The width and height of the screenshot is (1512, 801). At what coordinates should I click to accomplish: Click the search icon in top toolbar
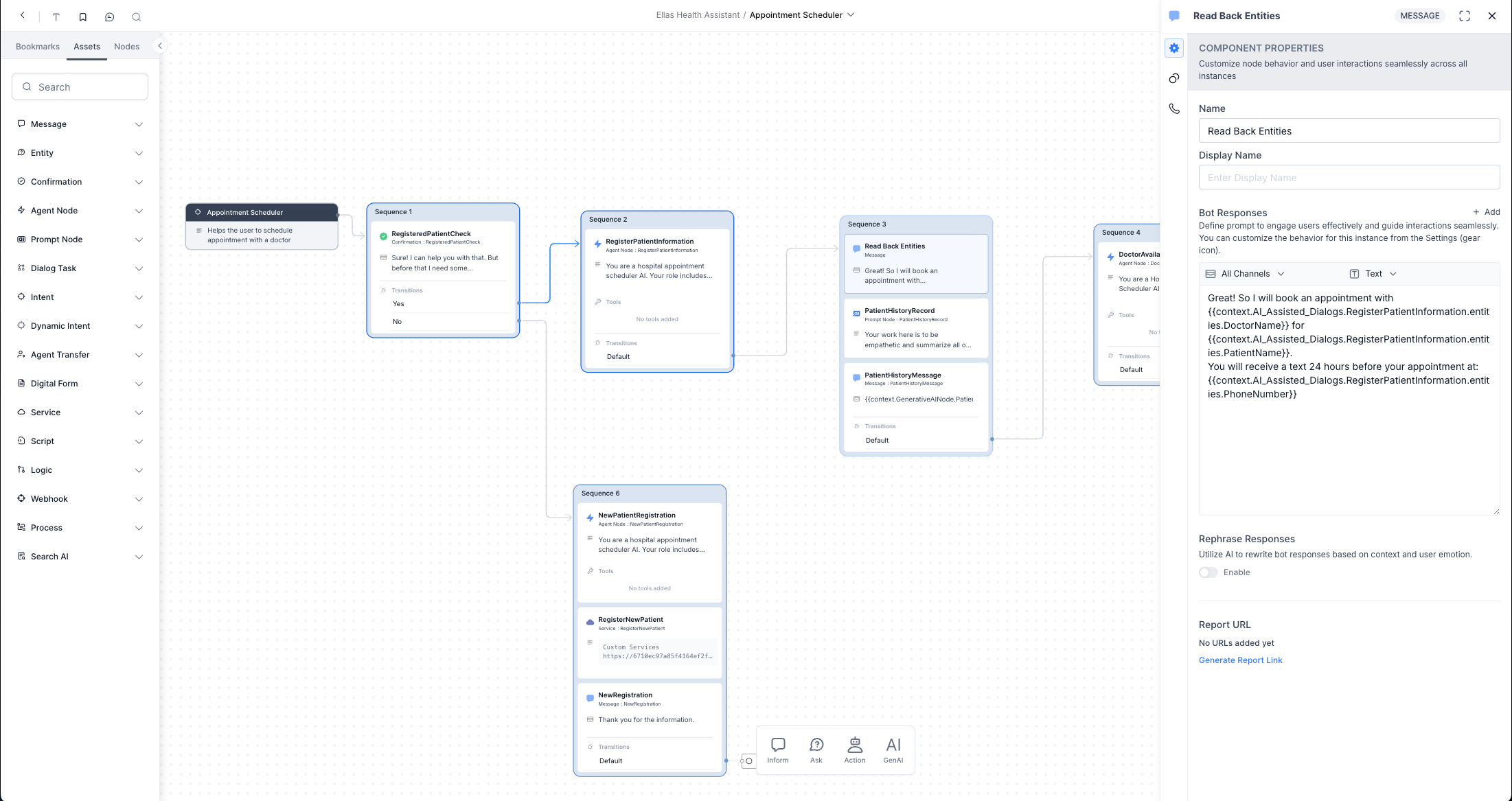coord(136,16)
